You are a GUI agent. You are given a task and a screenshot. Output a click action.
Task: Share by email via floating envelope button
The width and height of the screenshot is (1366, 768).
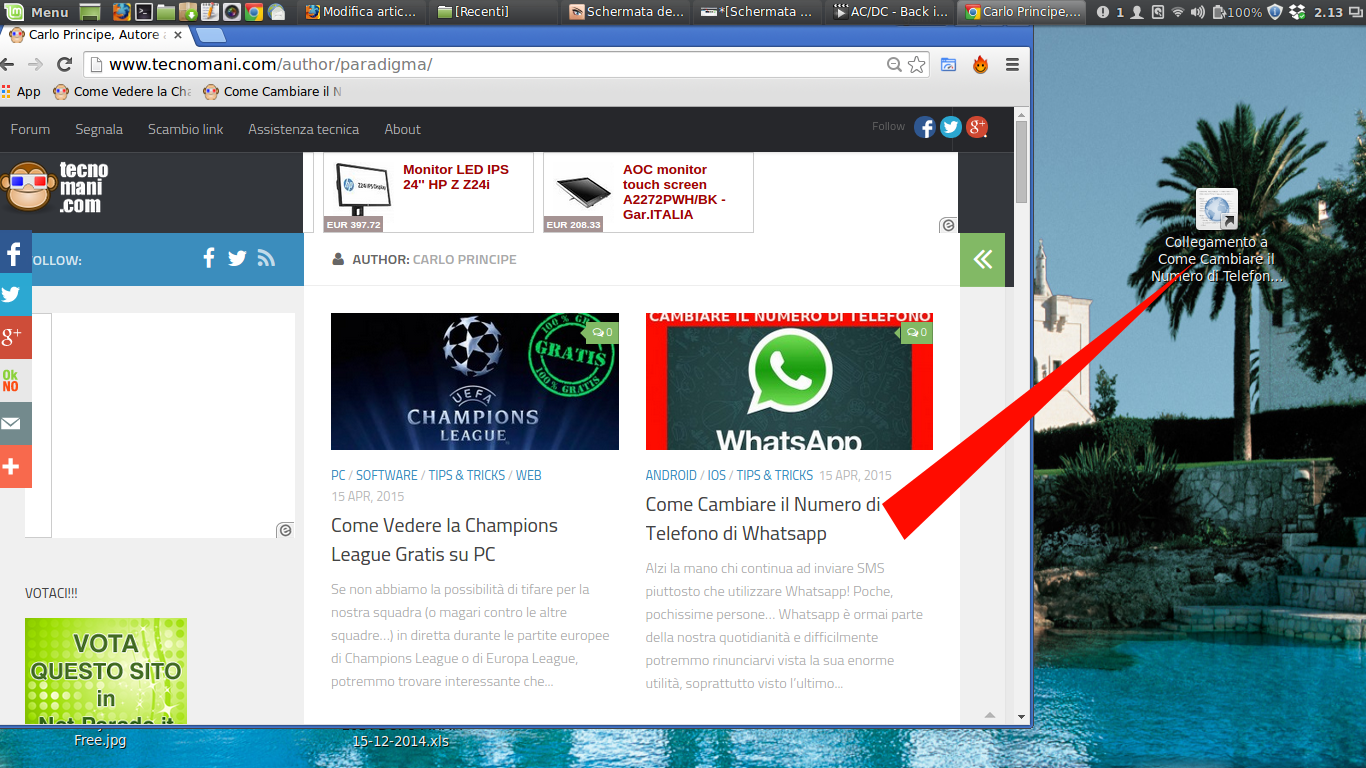click(15, 423)
